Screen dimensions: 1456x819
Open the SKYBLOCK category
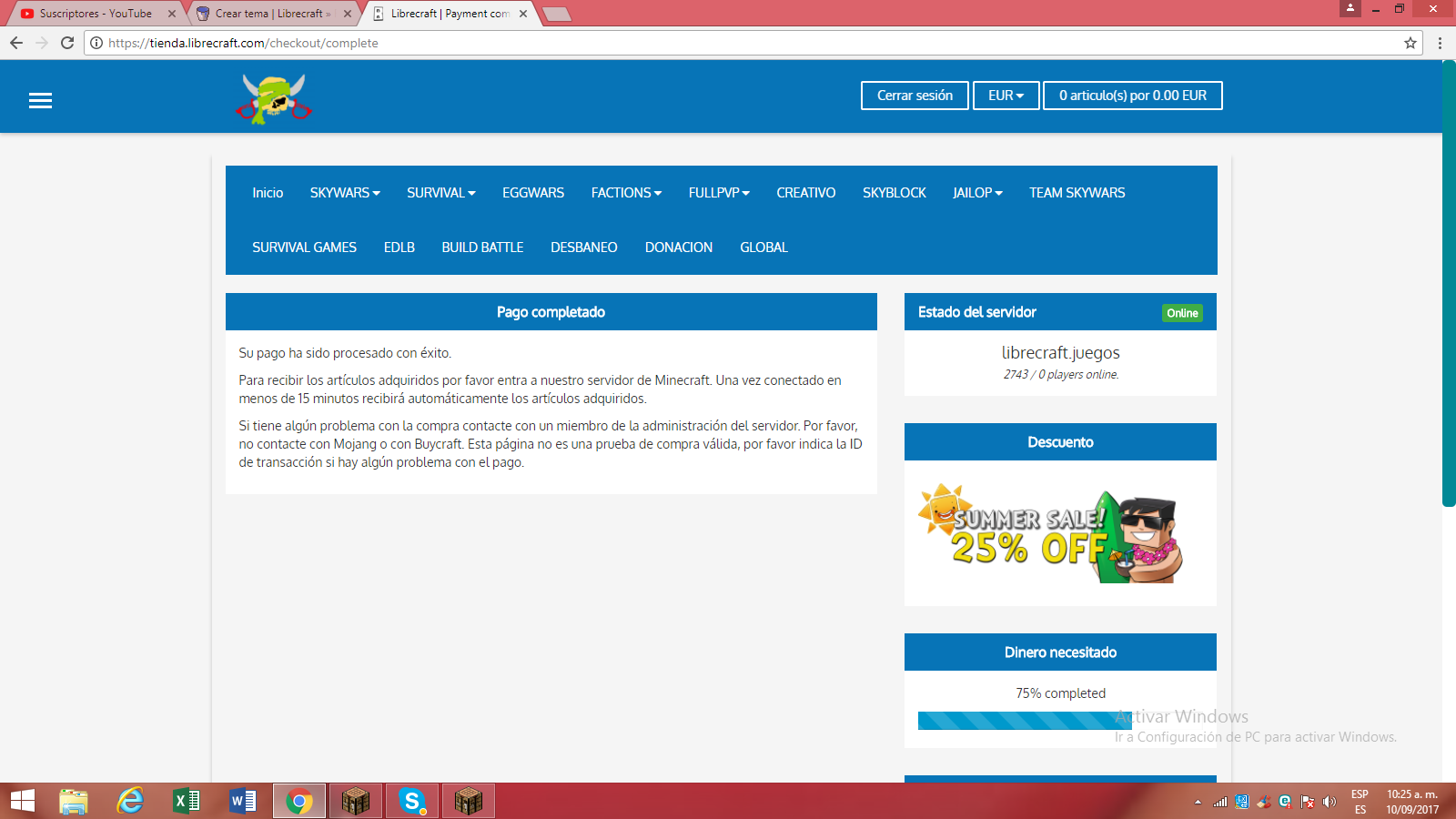click(895, 193)
